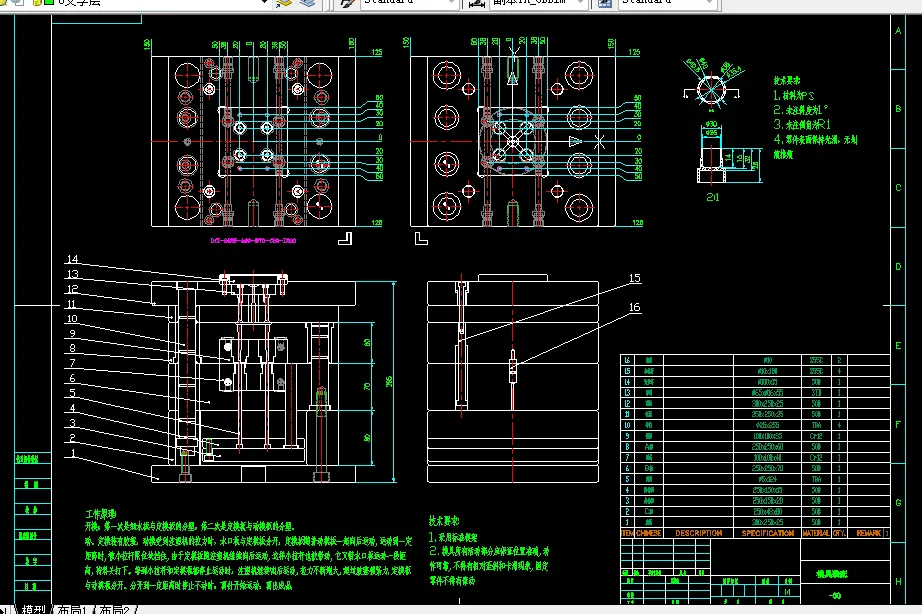Screen dimensions: 922x614
Task: Click zone letter E on right border
Action: click(898, 346)
